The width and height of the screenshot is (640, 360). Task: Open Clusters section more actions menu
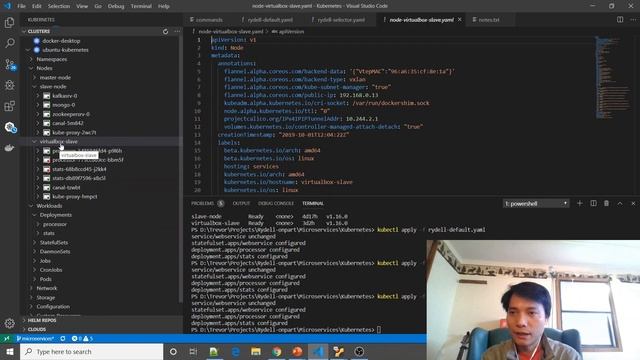pos(177,31)
